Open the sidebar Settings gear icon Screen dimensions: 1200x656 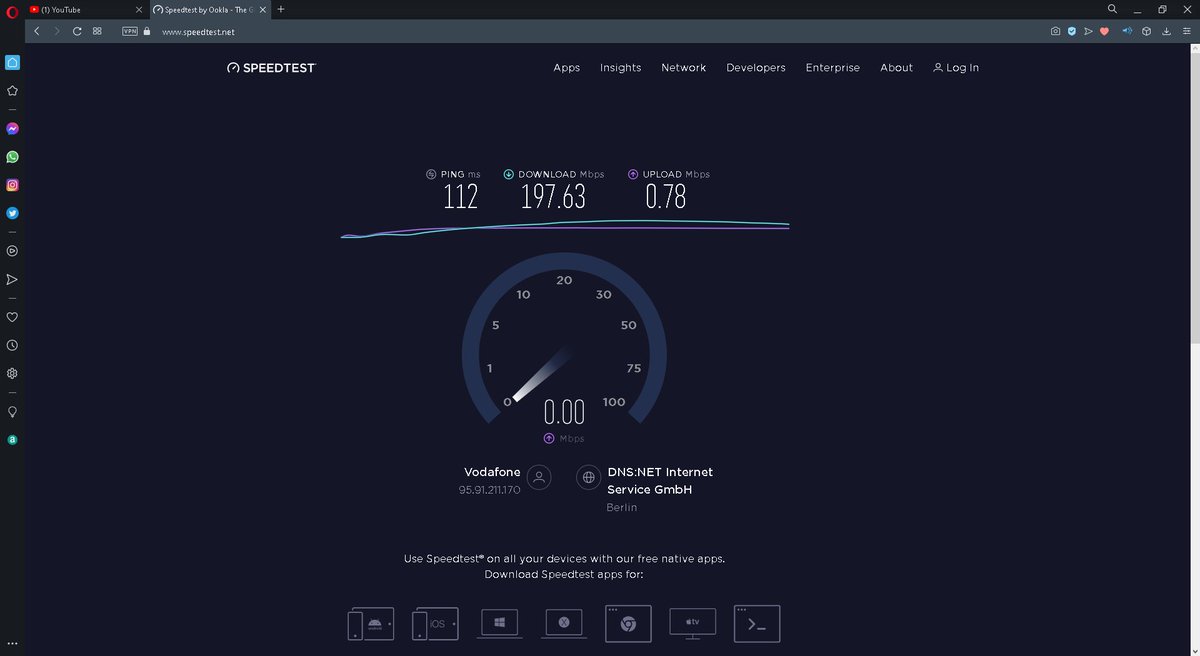[13, 373]
